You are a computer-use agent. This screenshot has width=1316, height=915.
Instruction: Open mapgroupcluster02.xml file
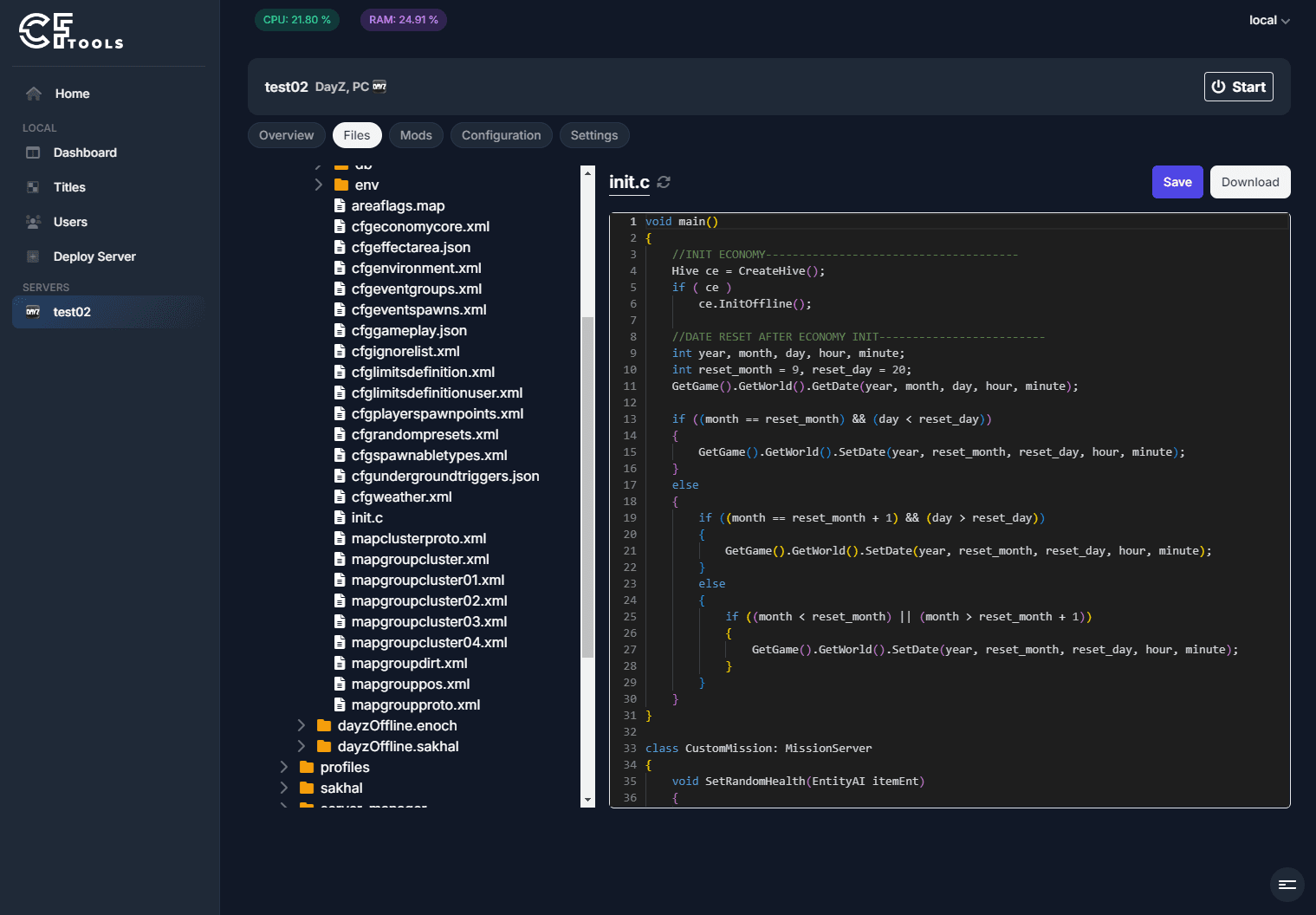(x=430, y=600)
